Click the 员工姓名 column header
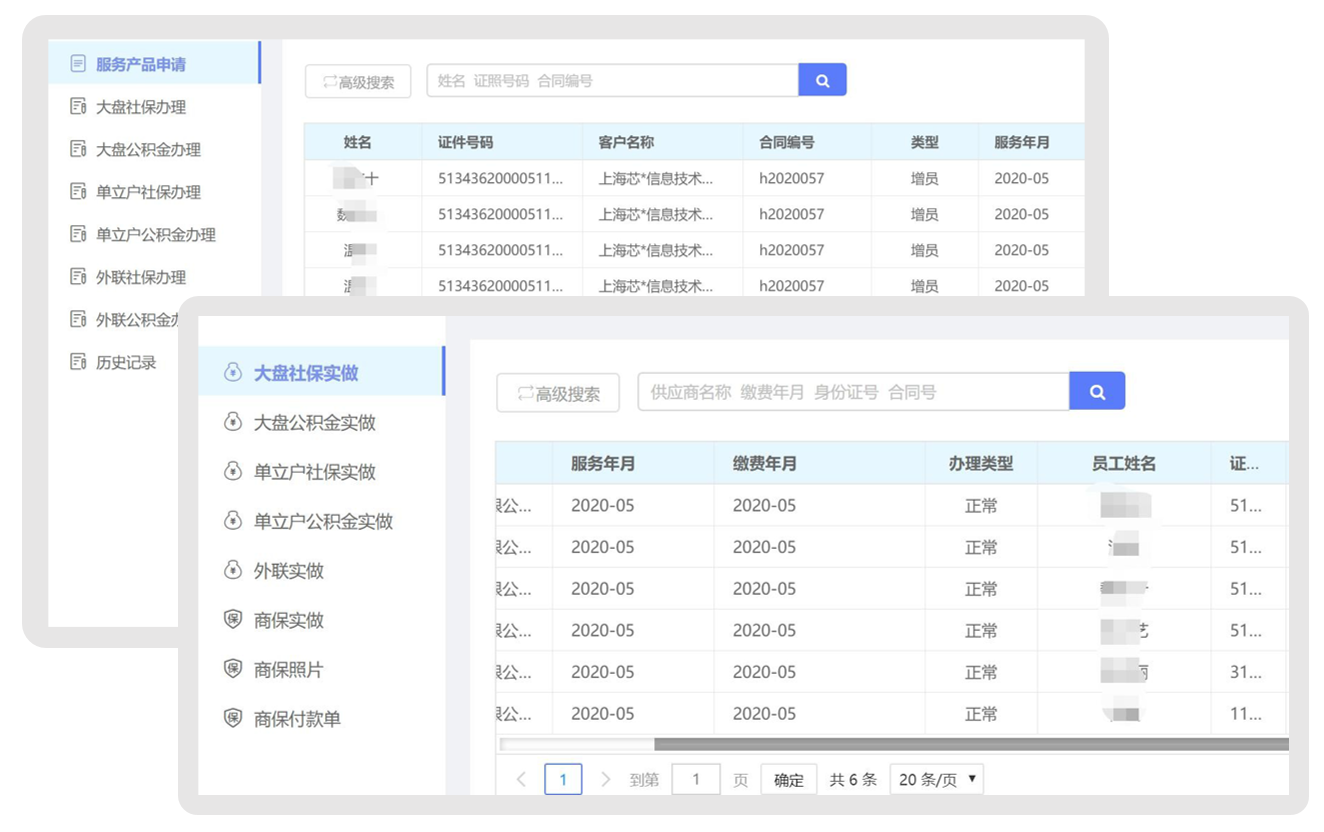The width and height of the screenshot is (1324, 832). pyautogui.click(x=1124, y=463)
